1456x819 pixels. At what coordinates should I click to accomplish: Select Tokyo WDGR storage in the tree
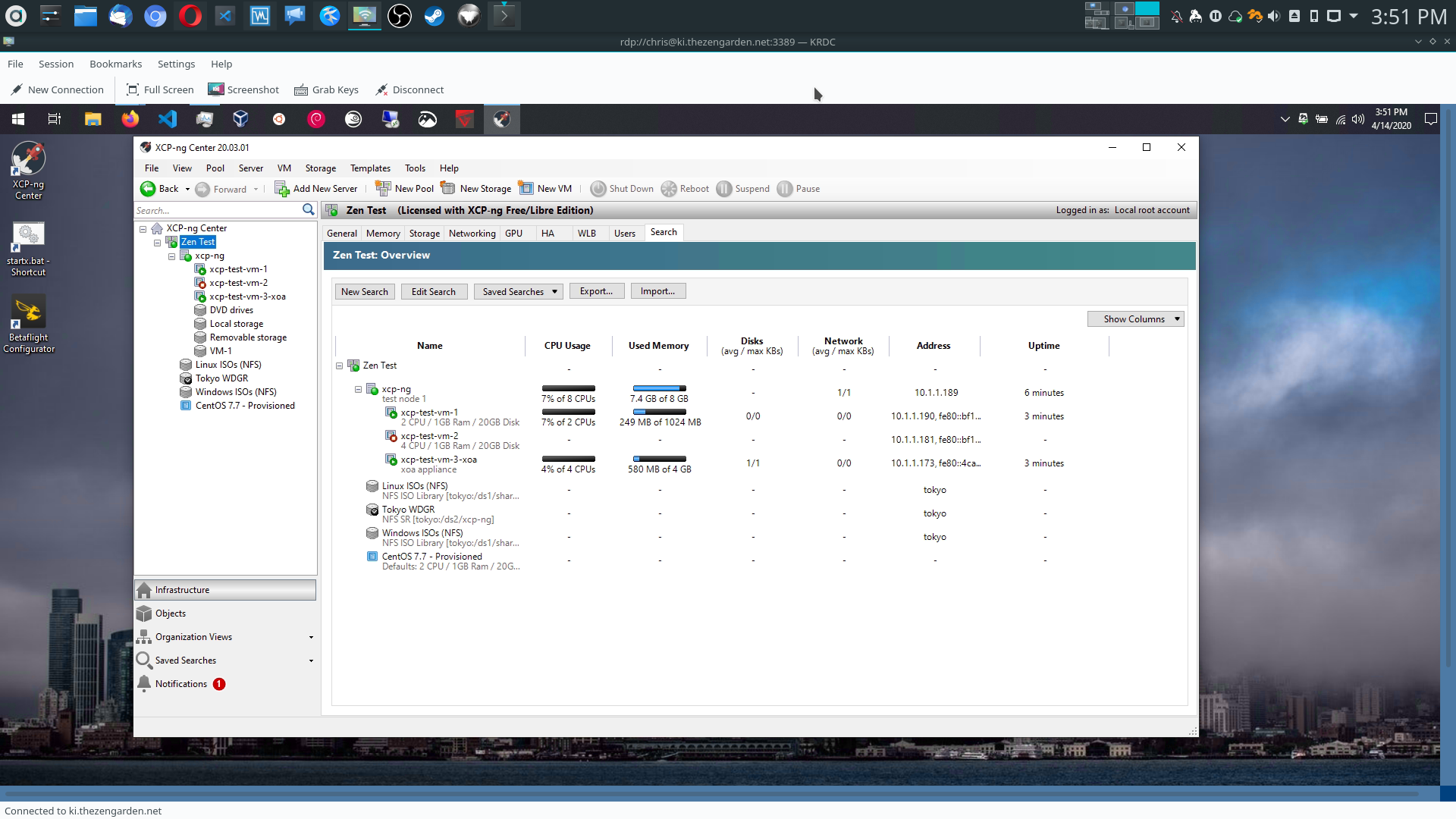(221, 378)
